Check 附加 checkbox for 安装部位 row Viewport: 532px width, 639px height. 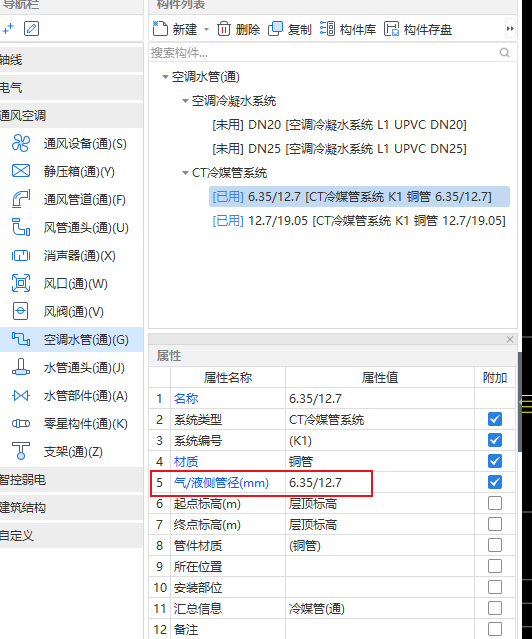pyautogui.click(x=495, y=587)
